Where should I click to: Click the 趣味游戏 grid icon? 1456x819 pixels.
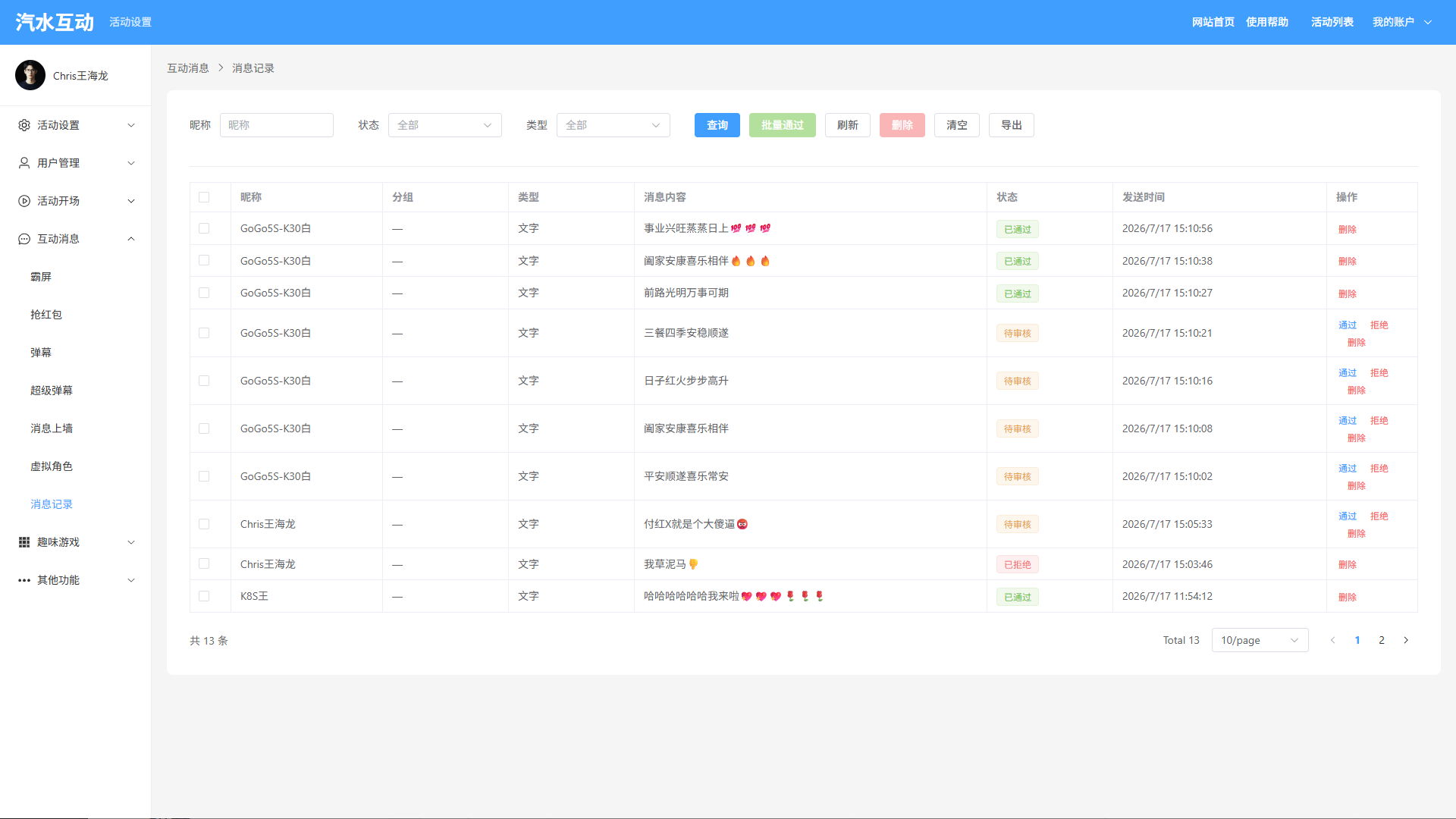(x=24, y=542)
